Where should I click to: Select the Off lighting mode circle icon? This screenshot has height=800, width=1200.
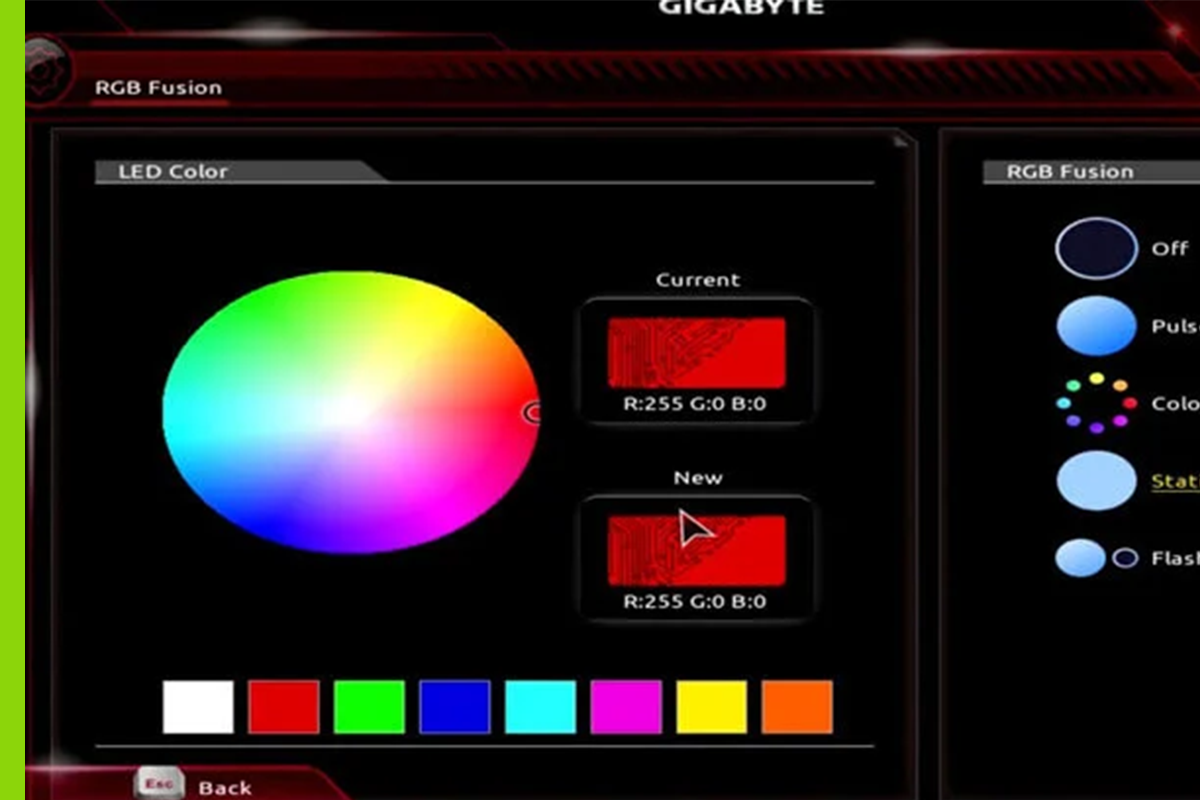[x=1096, y=247]
